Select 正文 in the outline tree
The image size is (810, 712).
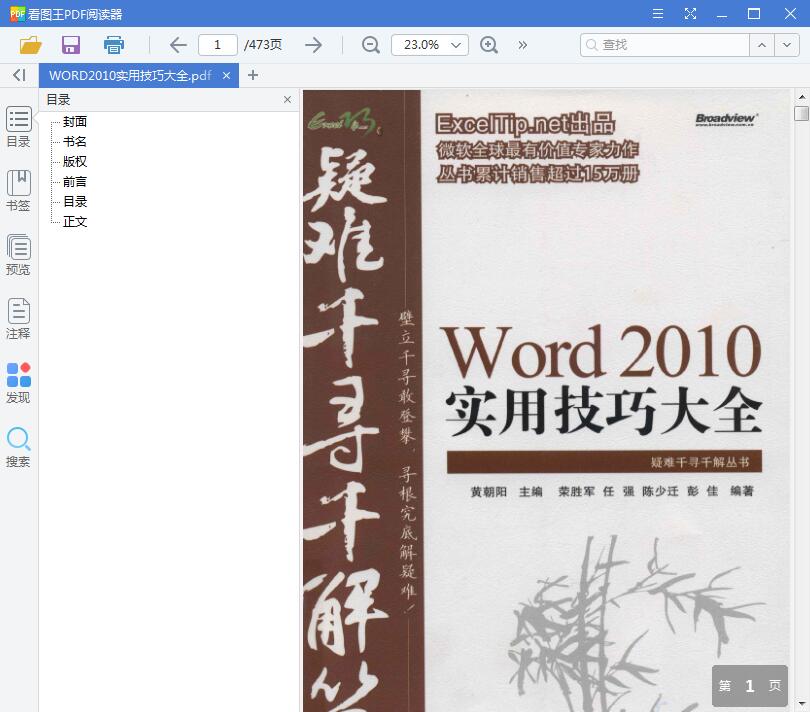click(x=75, y=222)
